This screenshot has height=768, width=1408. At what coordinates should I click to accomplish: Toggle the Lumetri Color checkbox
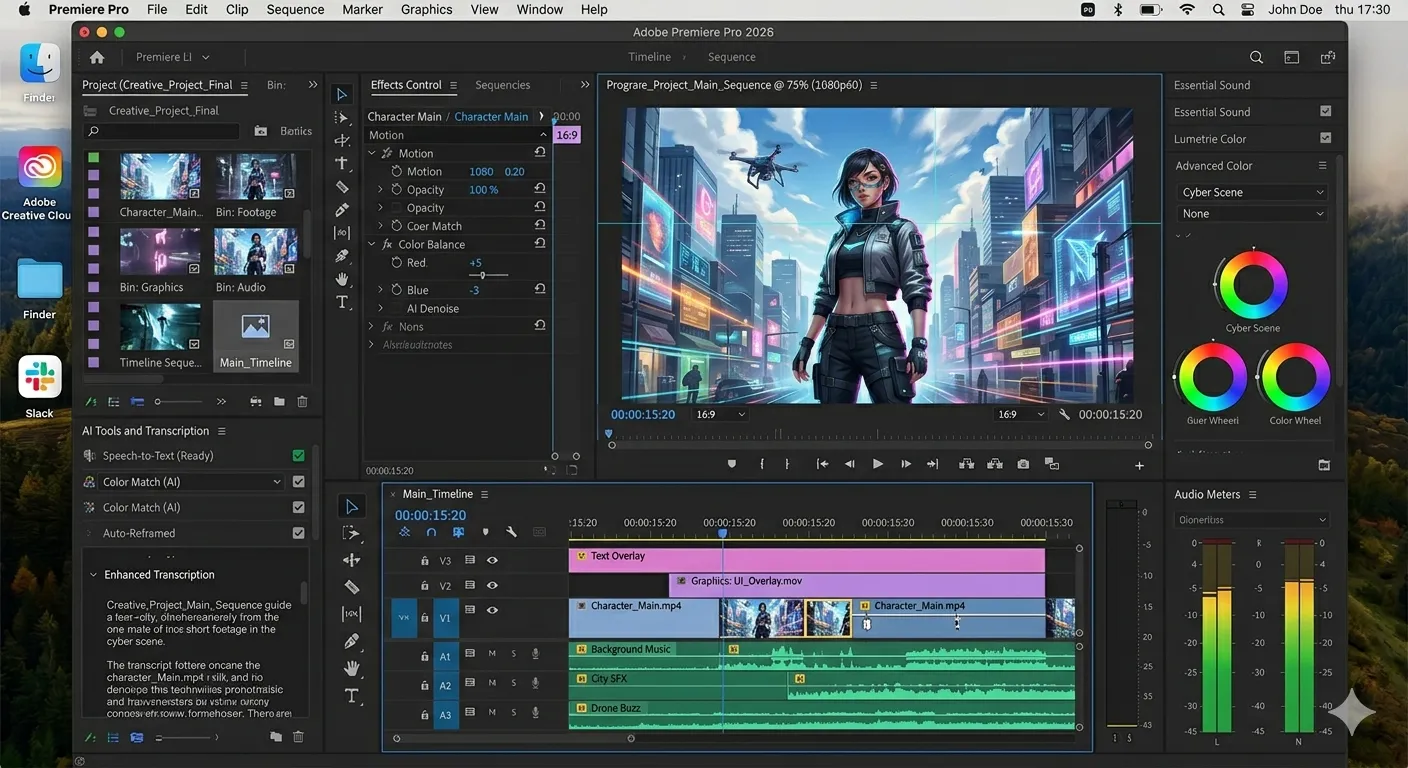pyautogui.click(x=1325, y=138)
